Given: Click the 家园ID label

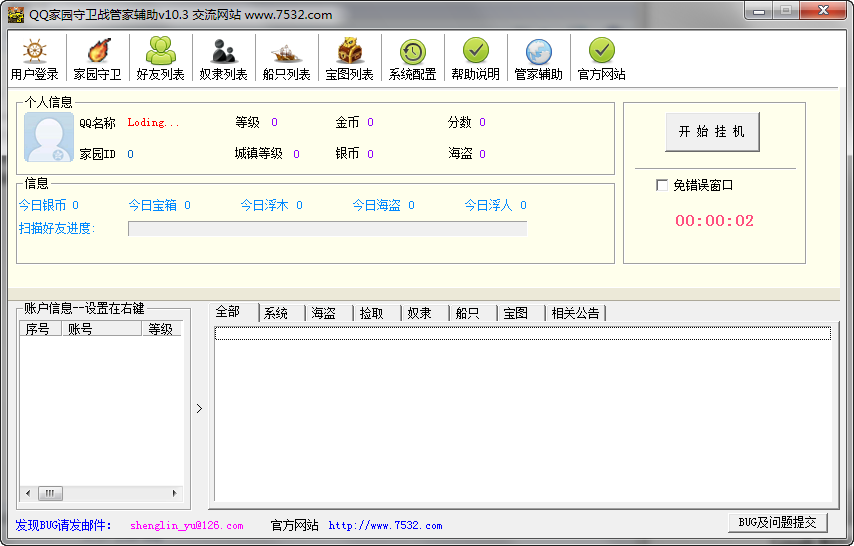Looking at the screenshot, I should (97, 154).
